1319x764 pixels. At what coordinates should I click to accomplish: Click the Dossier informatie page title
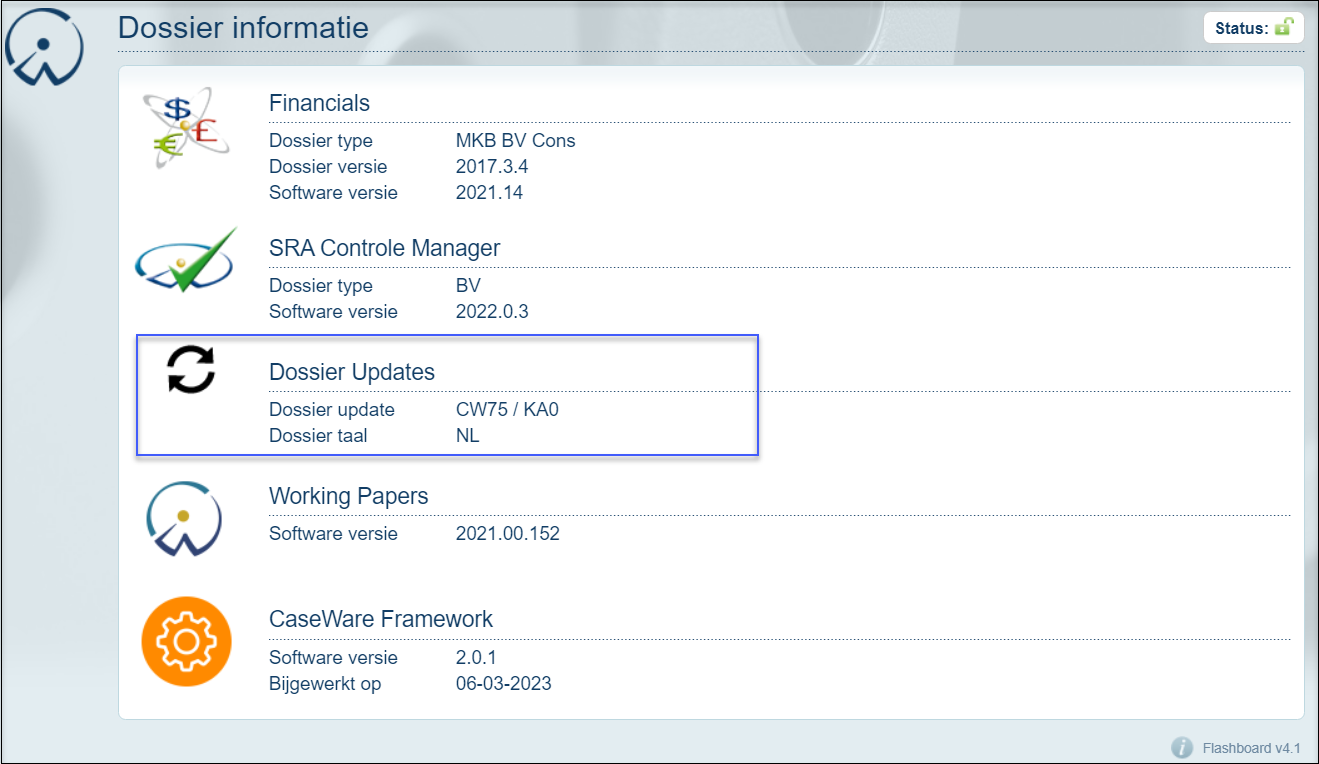[x=243, y=27]
